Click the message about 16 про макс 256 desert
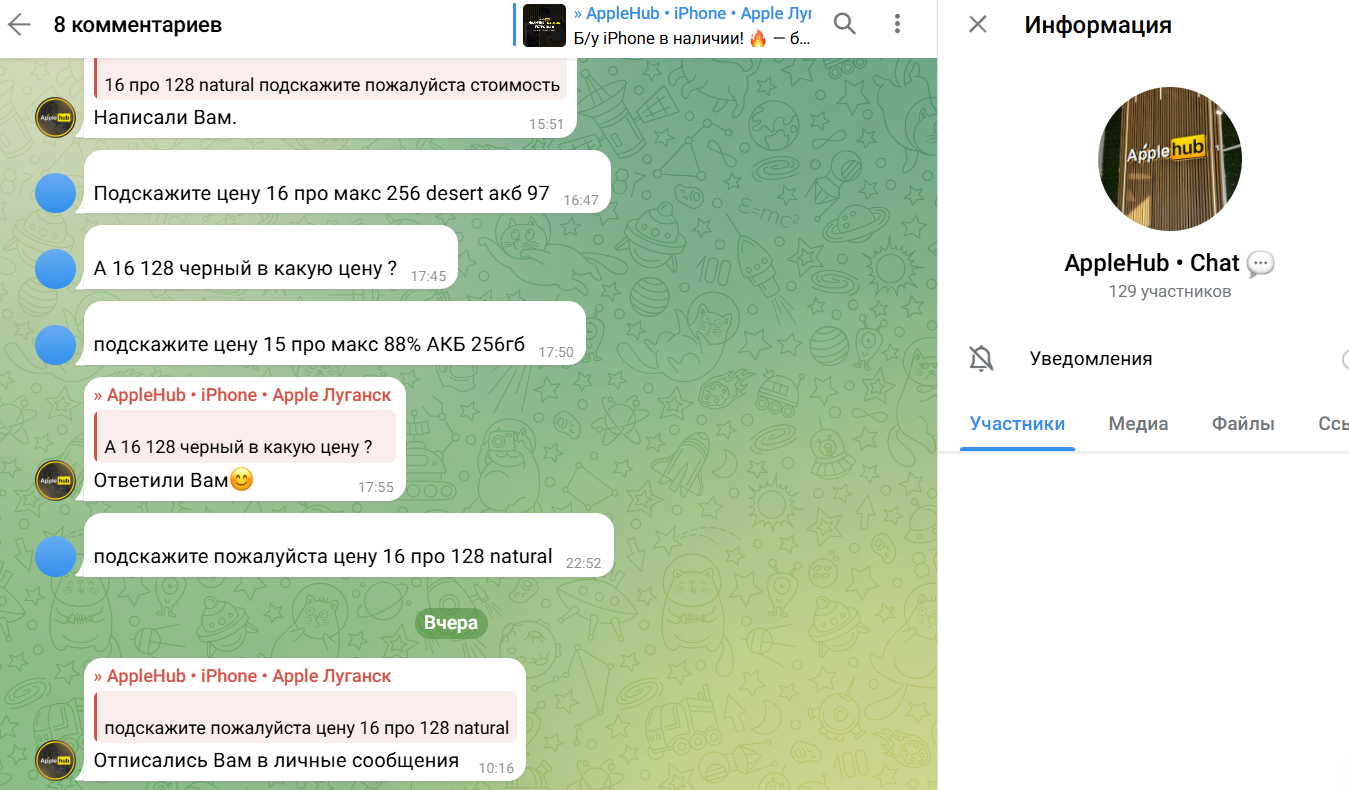 click(x=321, y=193)
